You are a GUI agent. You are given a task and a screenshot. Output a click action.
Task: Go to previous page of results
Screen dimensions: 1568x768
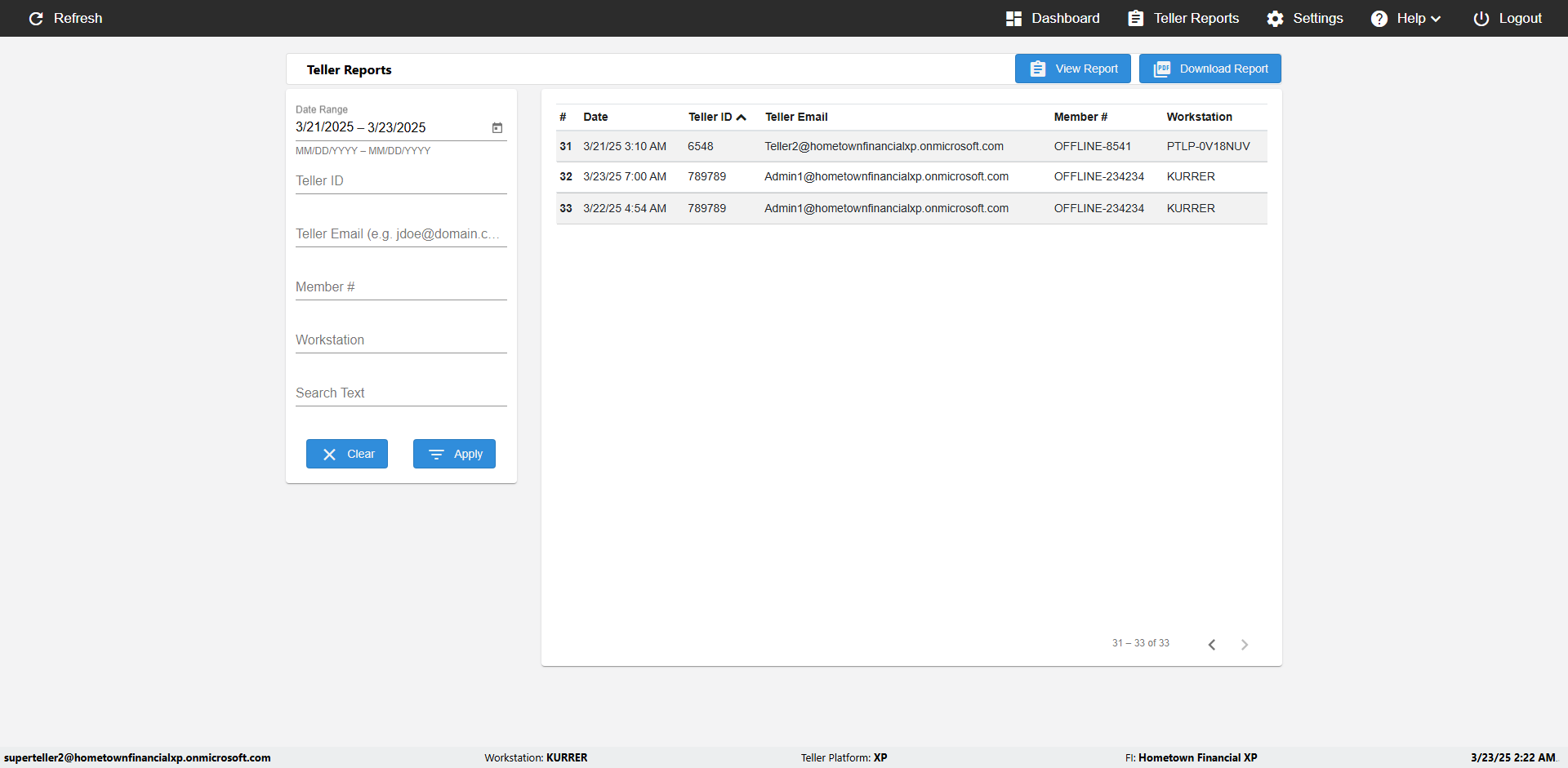(1212, 644)
